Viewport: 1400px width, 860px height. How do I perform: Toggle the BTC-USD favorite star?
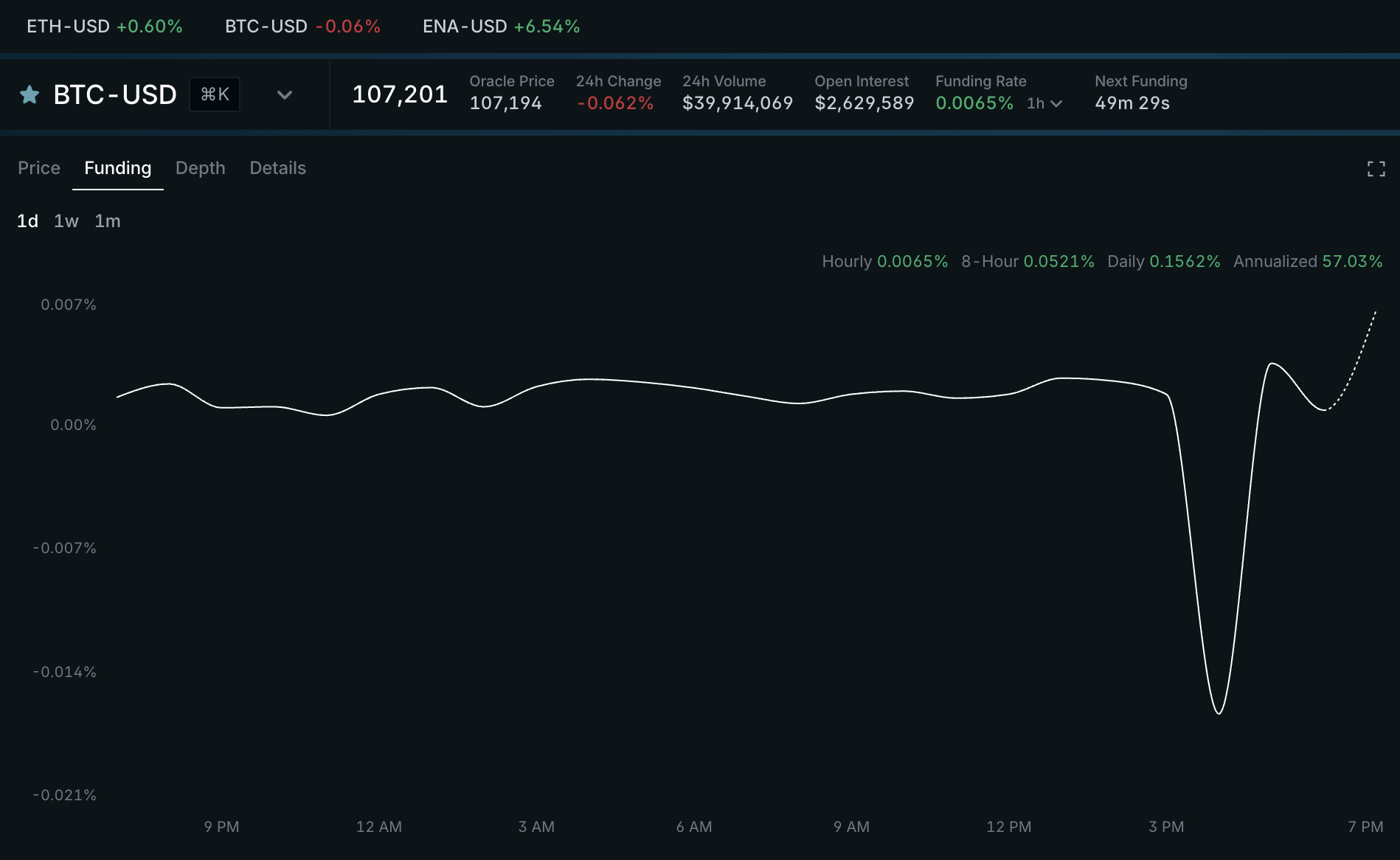click(30, 94)
